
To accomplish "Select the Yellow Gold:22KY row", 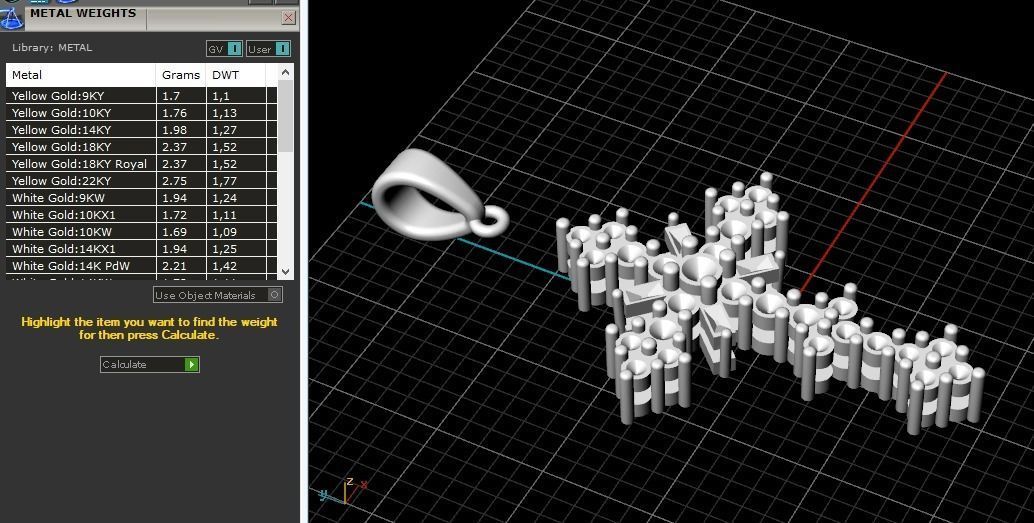I will 142,181.
